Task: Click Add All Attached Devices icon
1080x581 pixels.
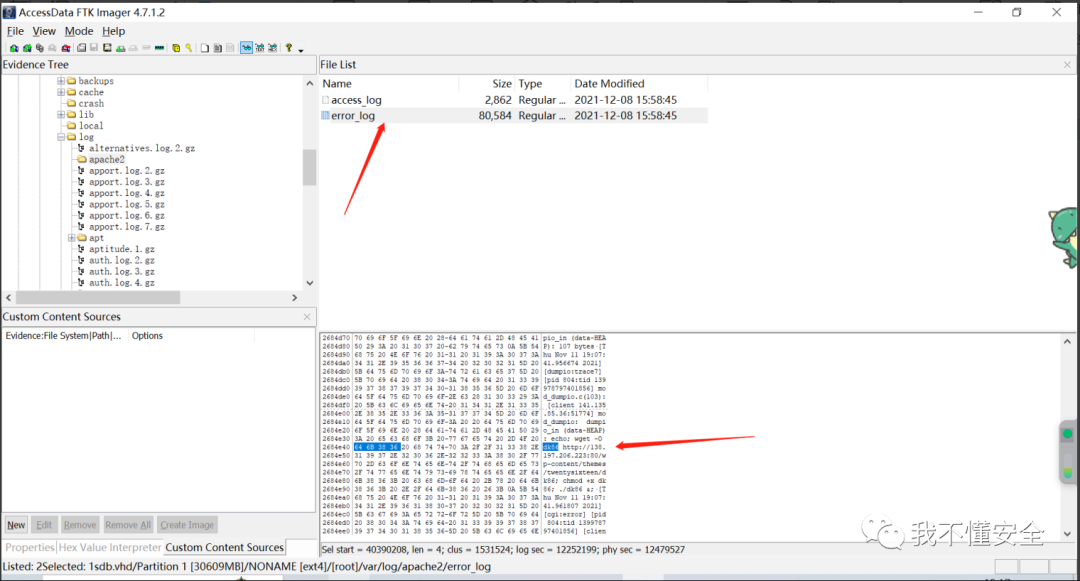Action: [27, 48]
